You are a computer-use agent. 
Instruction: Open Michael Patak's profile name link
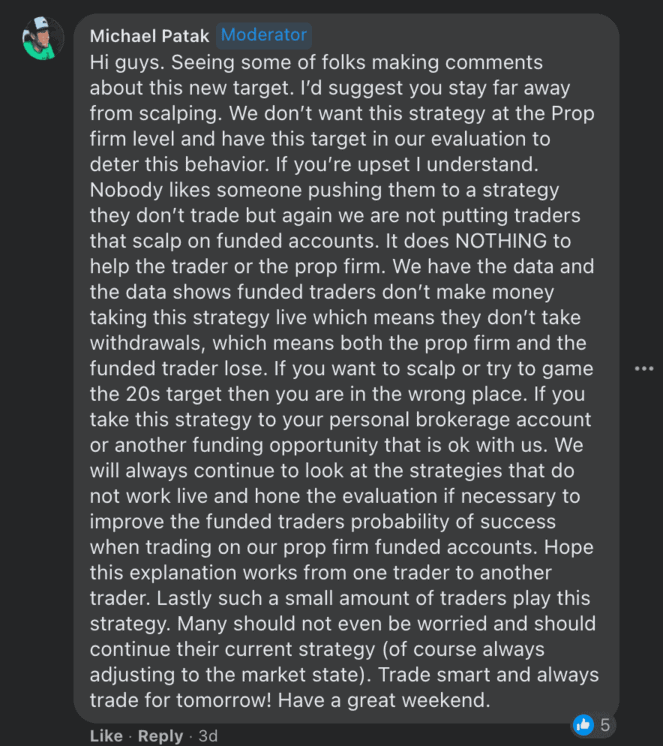[x=149, y=36]
